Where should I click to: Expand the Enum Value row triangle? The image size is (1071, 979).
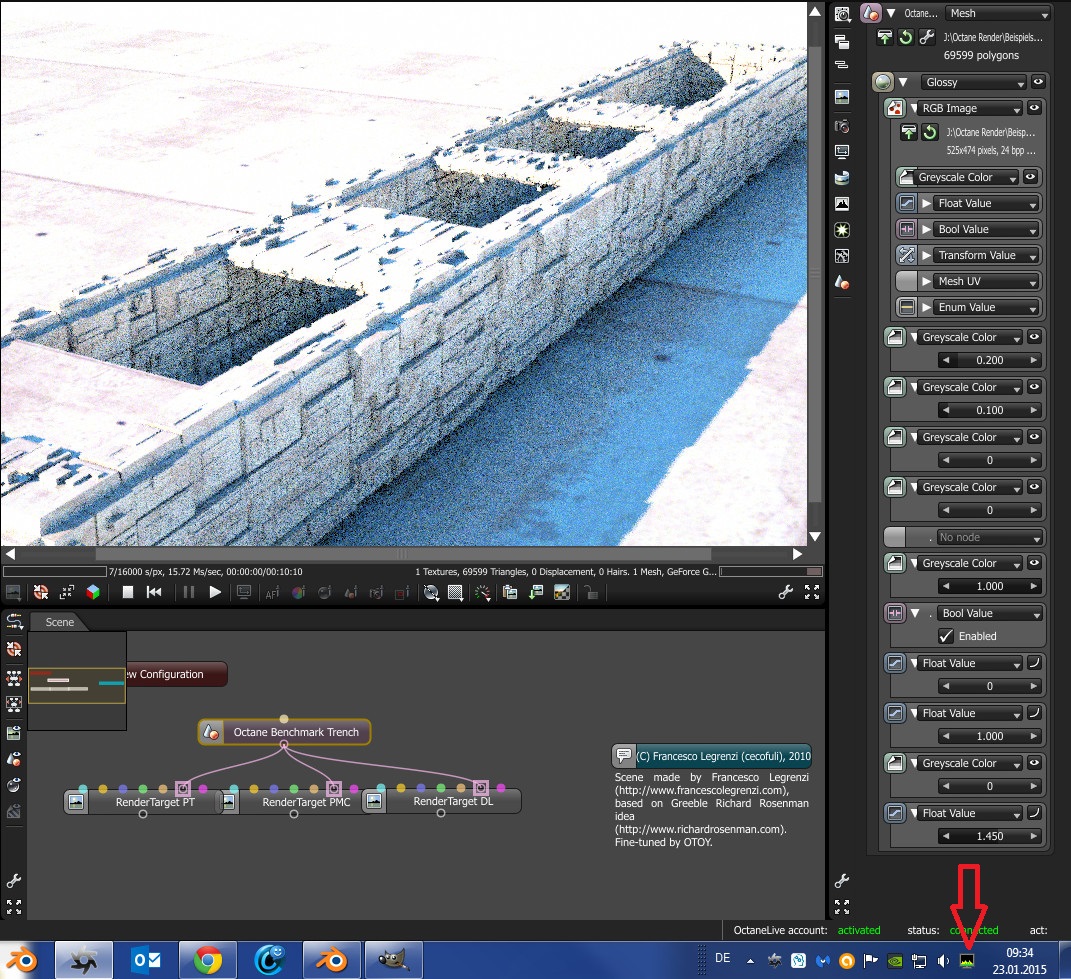pos(926,307)
